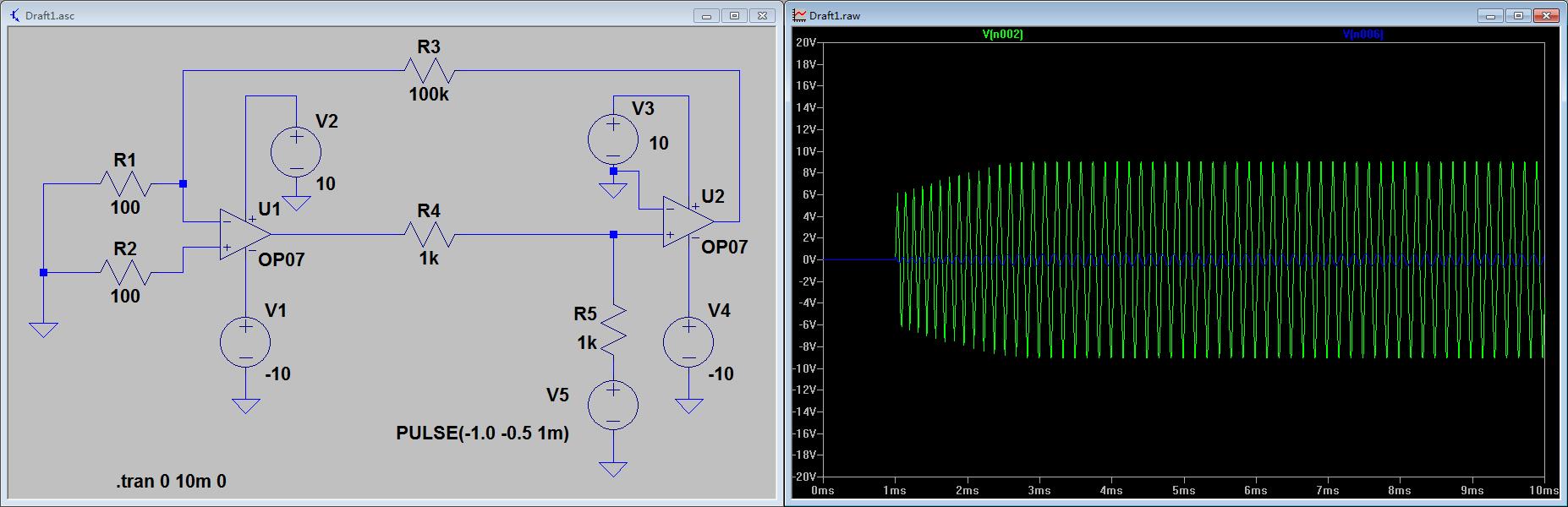Image resolution: width=1568 pixels, height=507 pixels.
Task: Click the U2 reference designator
Action: pos(713,196)
